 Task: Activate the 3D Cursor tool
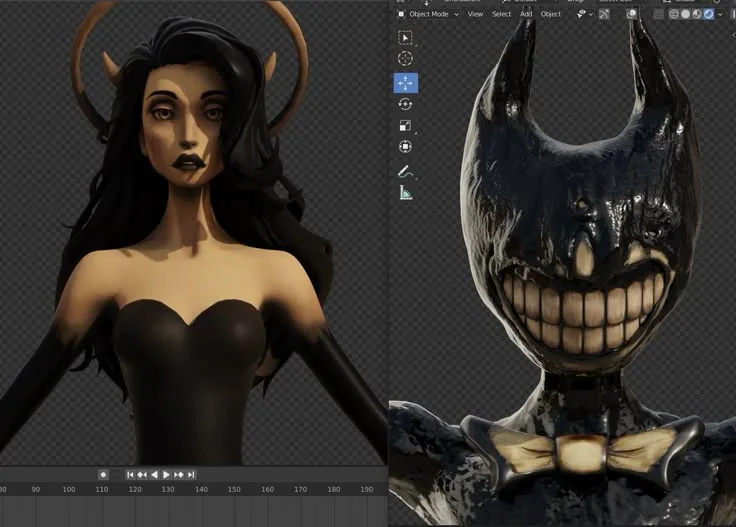[405, 60]
